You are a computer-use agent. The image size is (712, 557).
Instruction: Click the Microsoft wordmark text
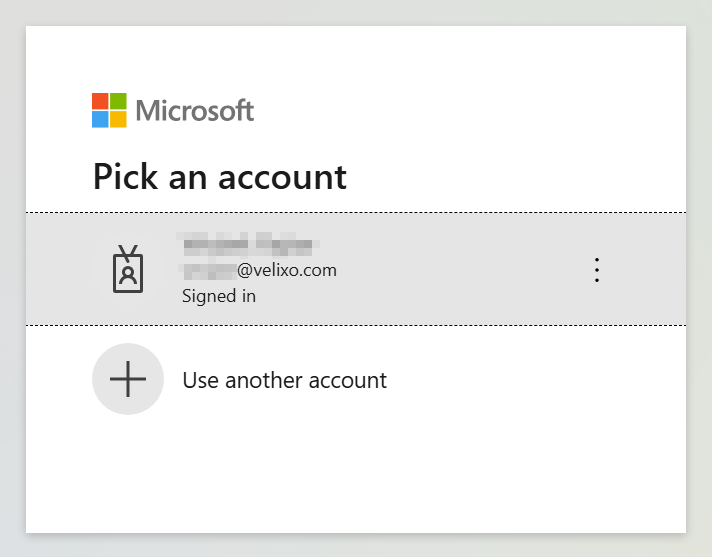tap(195, 110)
